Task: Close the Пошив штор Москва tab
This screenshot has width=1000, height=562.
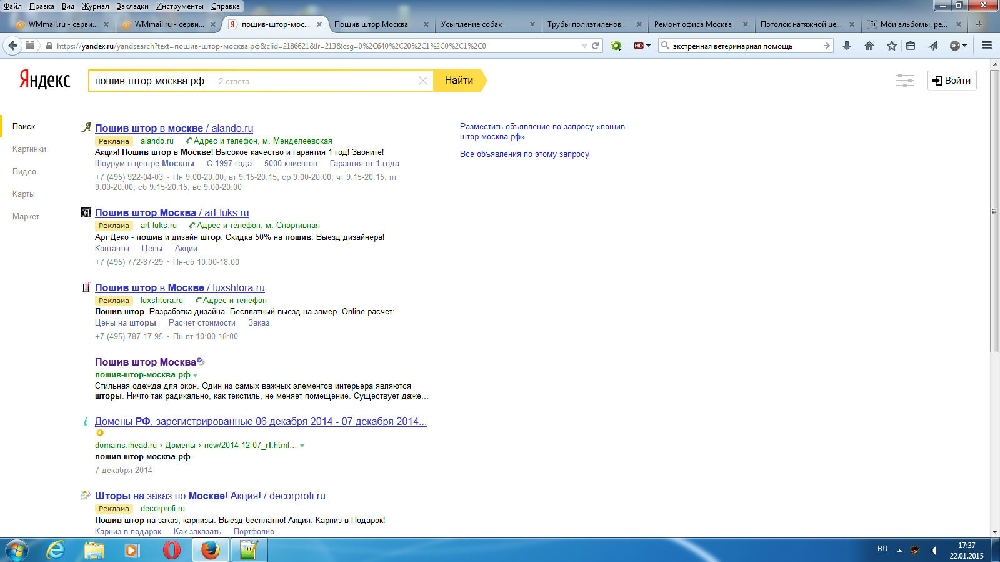Action: [x=426, y=24]
